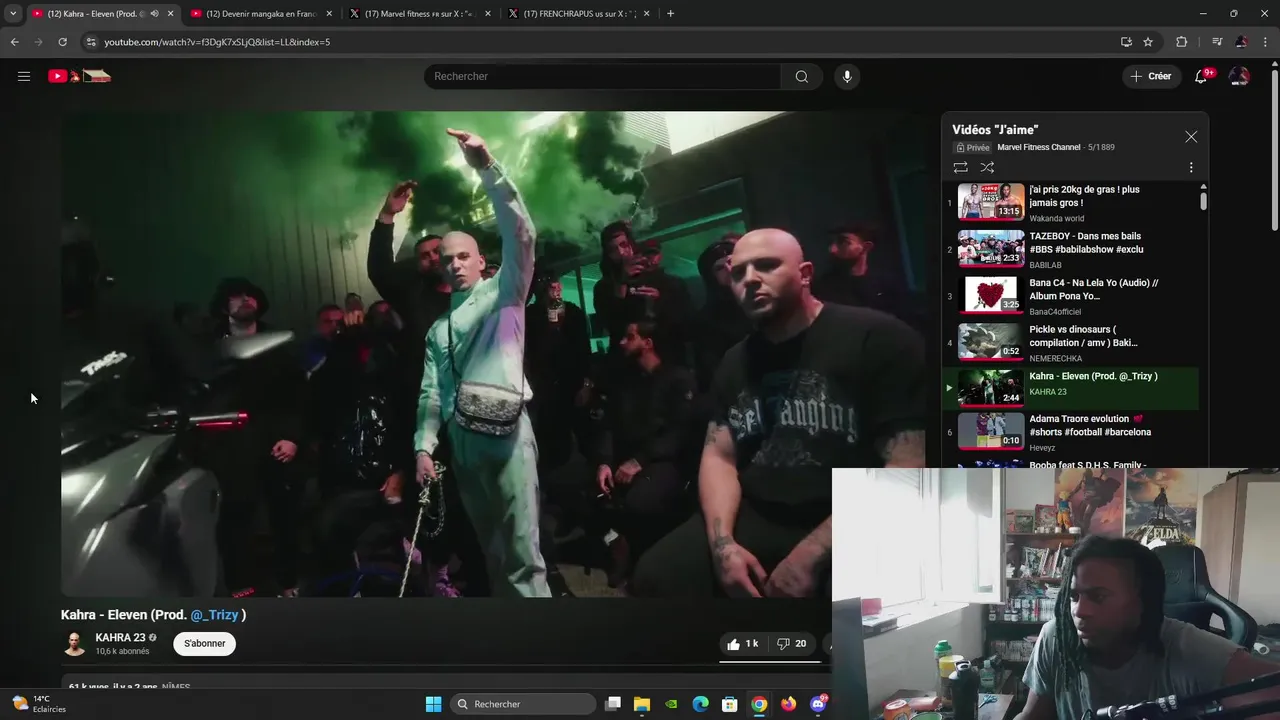Select Pickle vs dinosaurs playlist entry
1280x720 pixels.
(x=1070, y=342)
